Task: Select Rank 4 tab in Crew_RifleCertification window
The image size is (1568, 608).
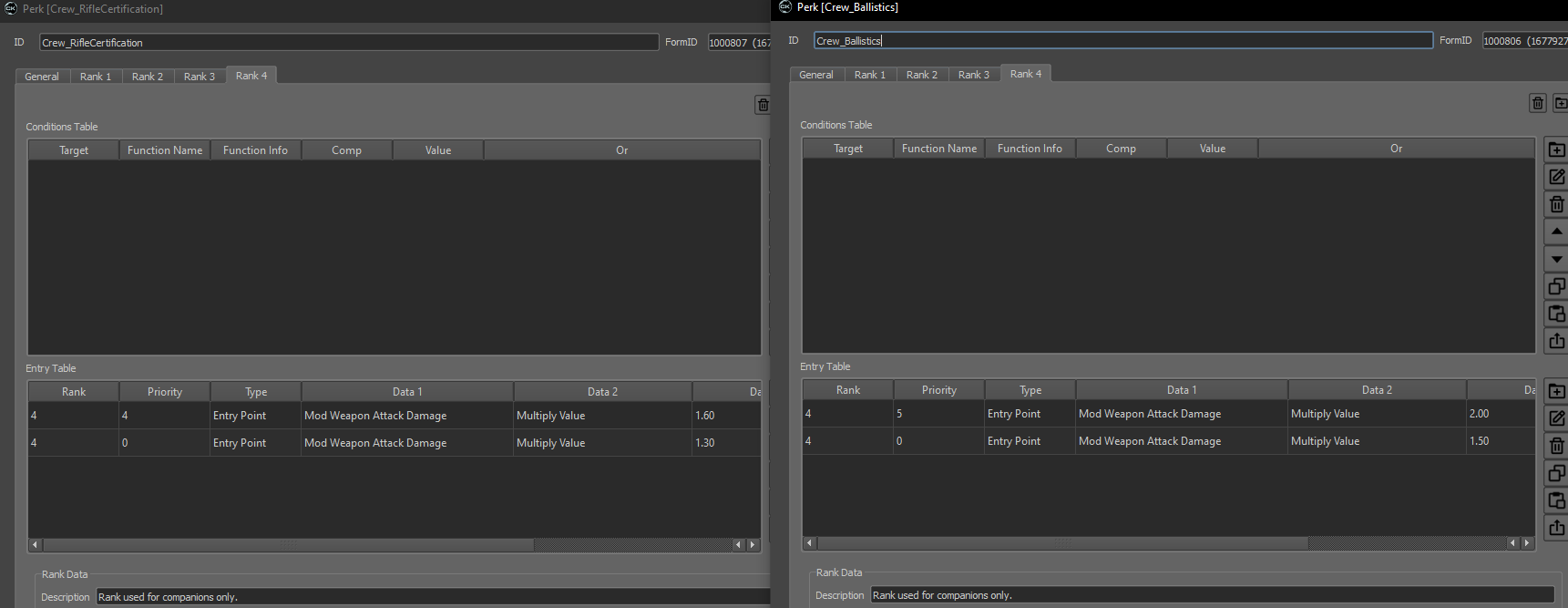Action: click(251, 76)
